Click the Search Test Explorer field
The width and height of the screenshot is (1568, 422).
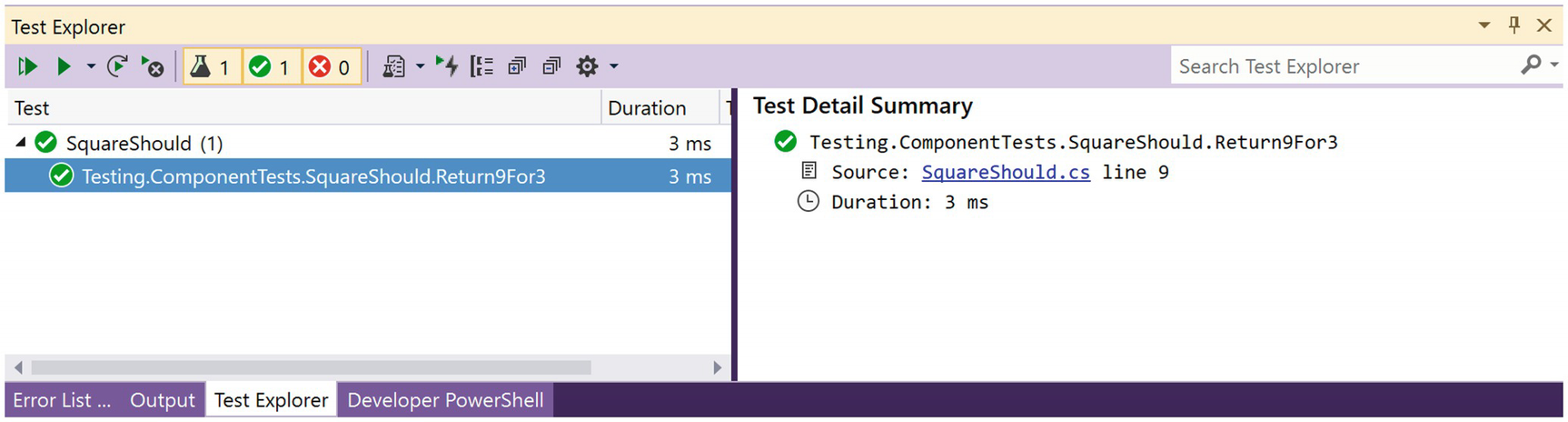tap(1345, 66)
